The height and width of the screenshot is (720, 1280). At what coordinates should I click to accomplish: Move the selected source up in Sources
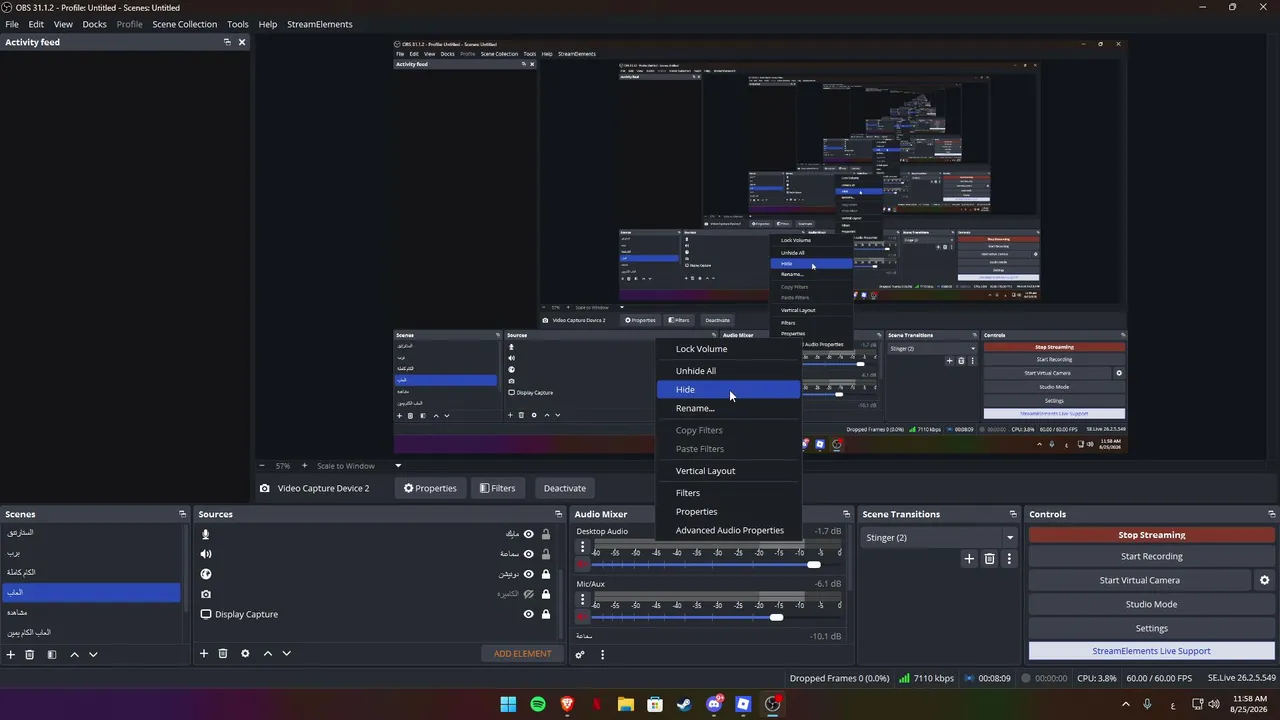tap(267, 653)
